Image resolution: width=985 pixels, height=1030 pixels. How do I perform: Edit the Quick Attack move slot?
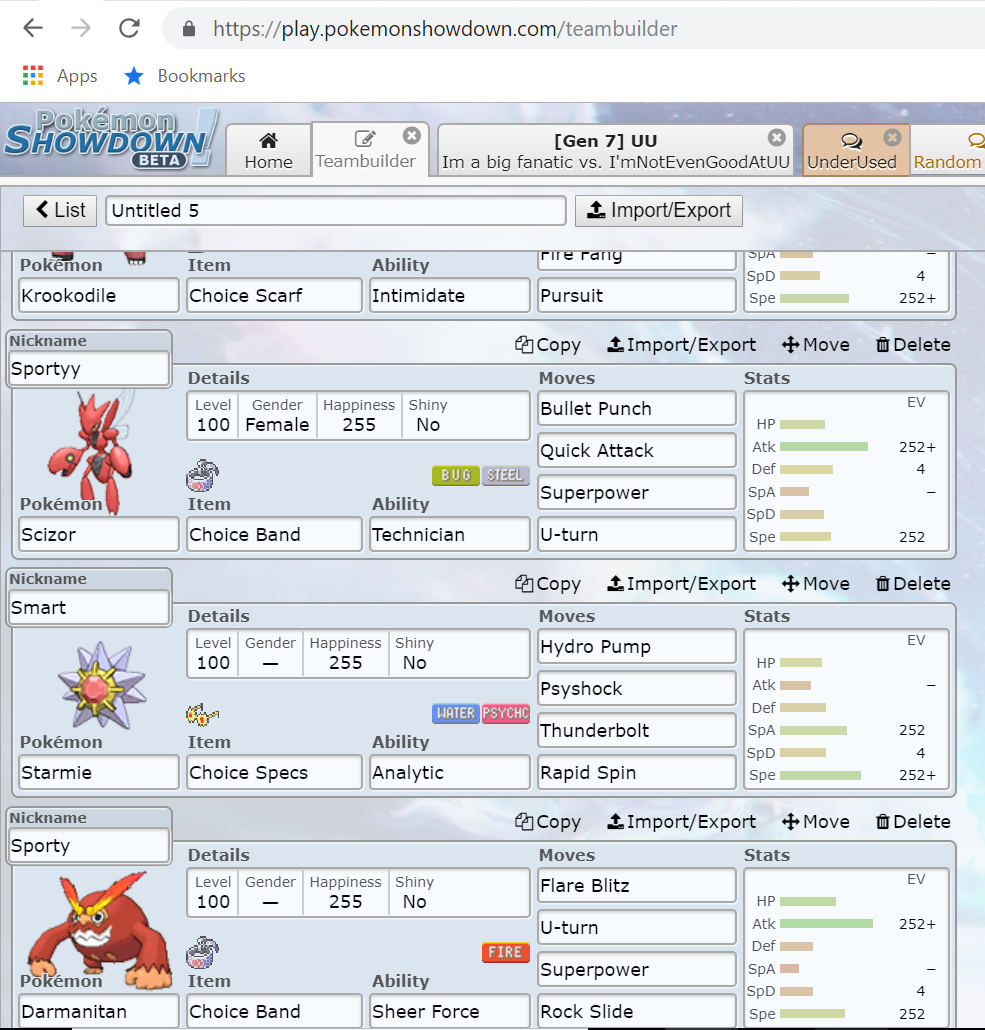coord(637,451)
